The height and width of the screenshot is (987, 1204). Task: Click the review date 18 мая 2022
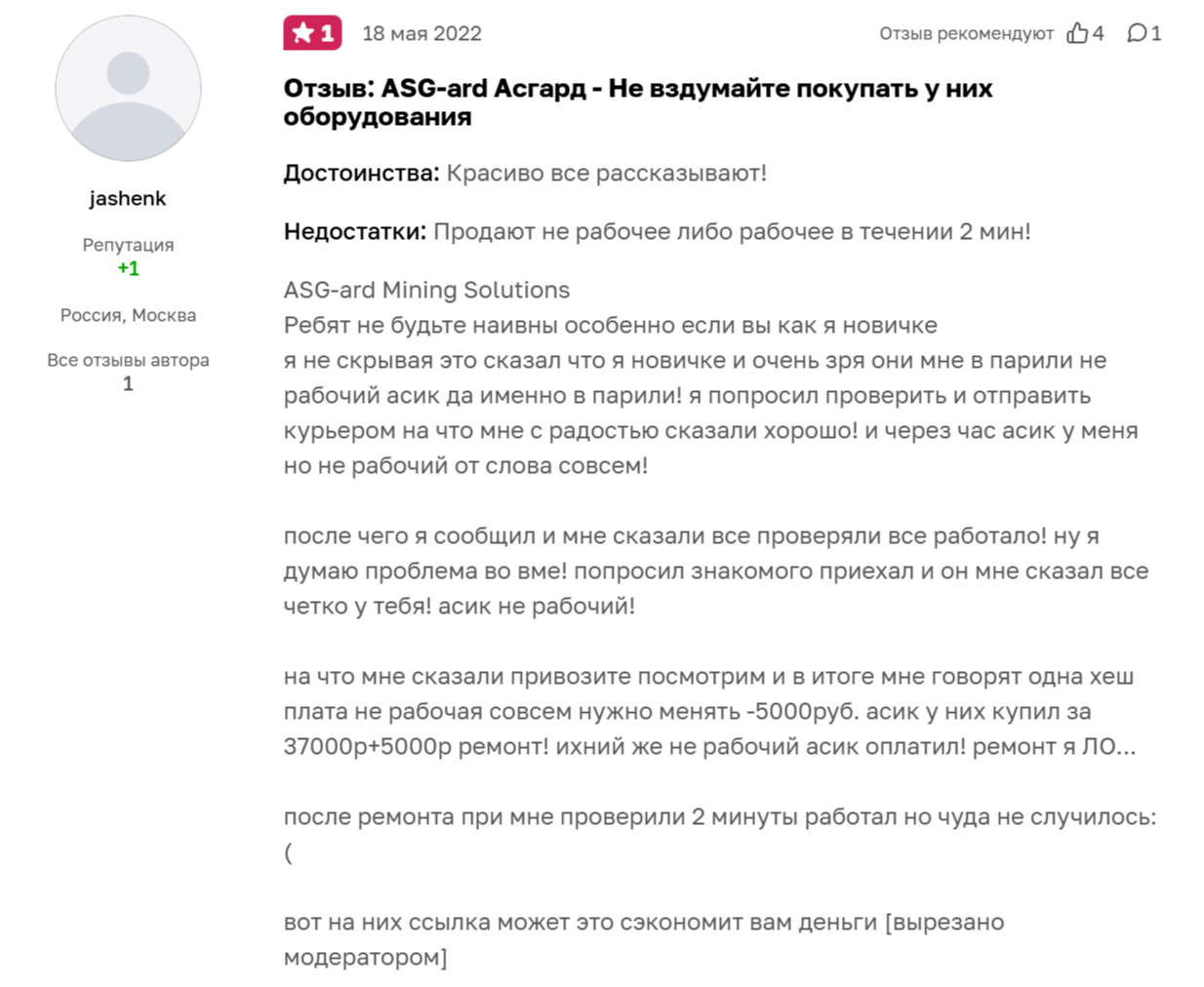click(x=421, y=33)
